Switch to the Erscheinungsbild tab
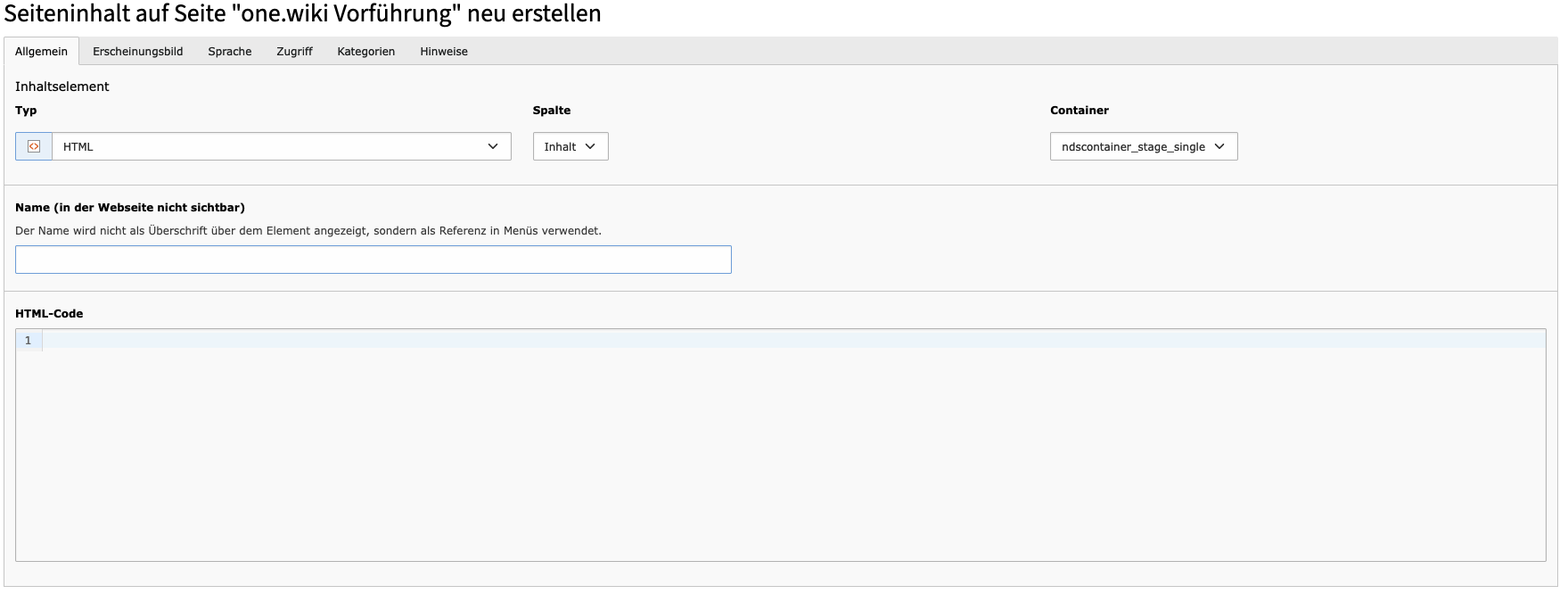 click(137, 51)
